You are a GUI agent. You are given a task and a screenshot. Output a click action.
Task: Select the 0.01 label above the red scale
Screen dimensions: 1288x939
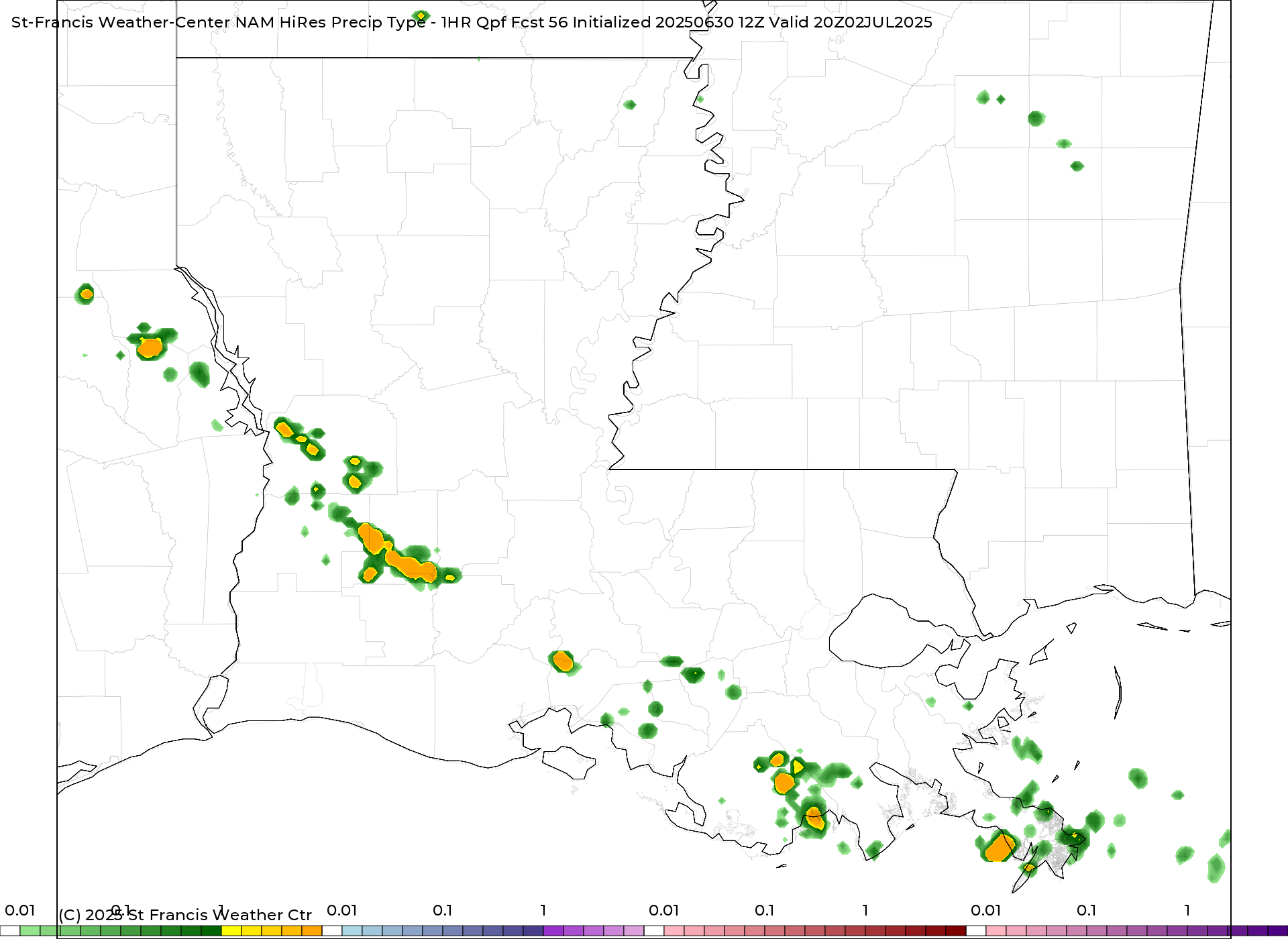click(x=663, y=910)
